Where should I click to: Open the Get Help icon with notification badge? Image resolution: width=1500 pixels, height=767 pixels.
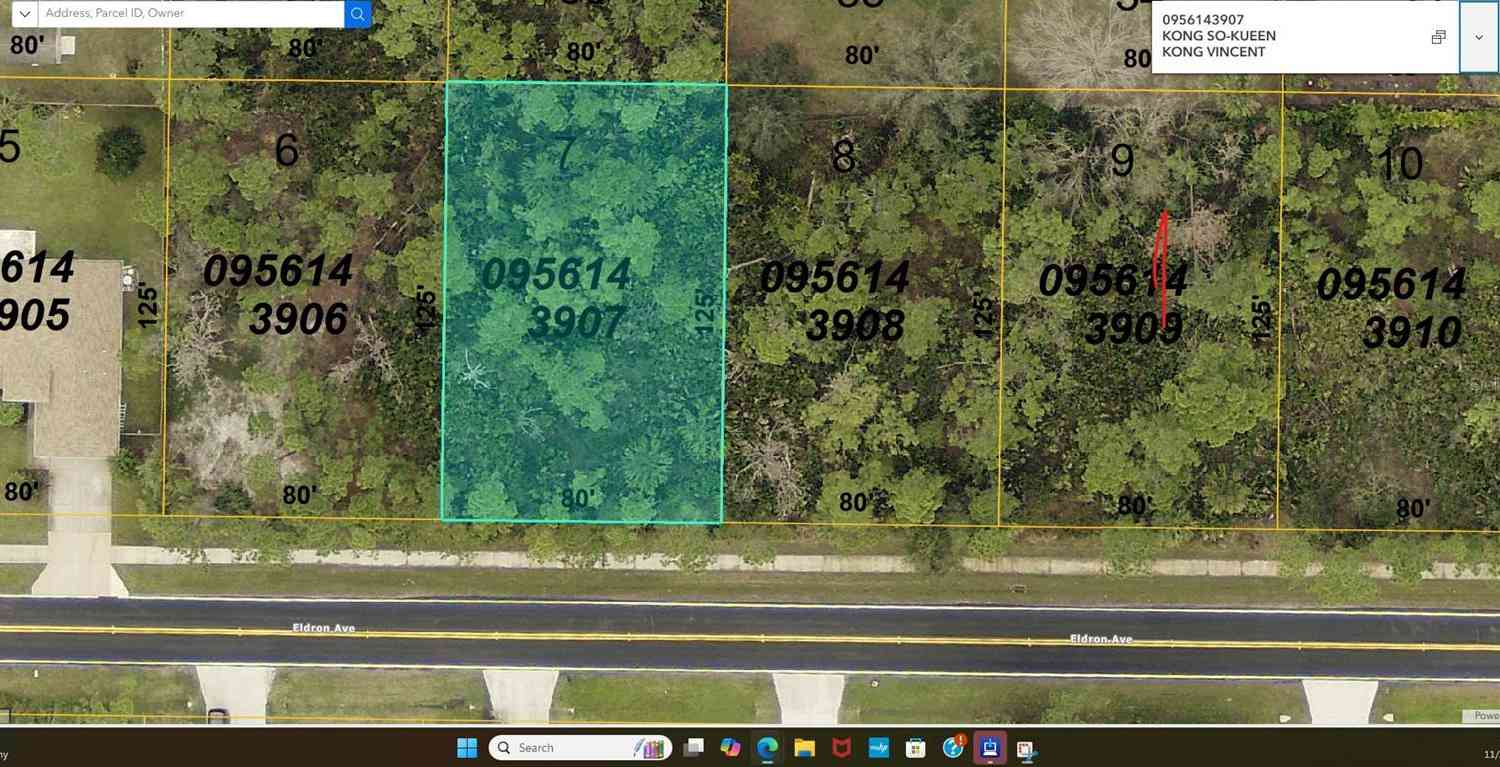point(954,747)
